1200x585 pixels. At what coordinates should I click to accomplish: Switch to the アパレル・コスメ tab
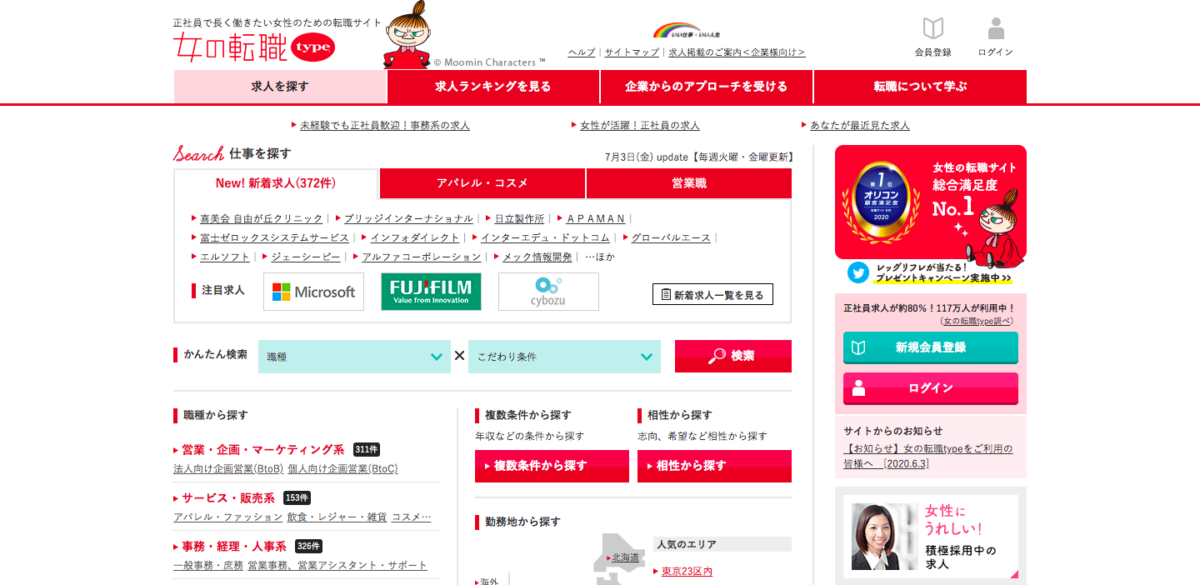click(482, 183)
